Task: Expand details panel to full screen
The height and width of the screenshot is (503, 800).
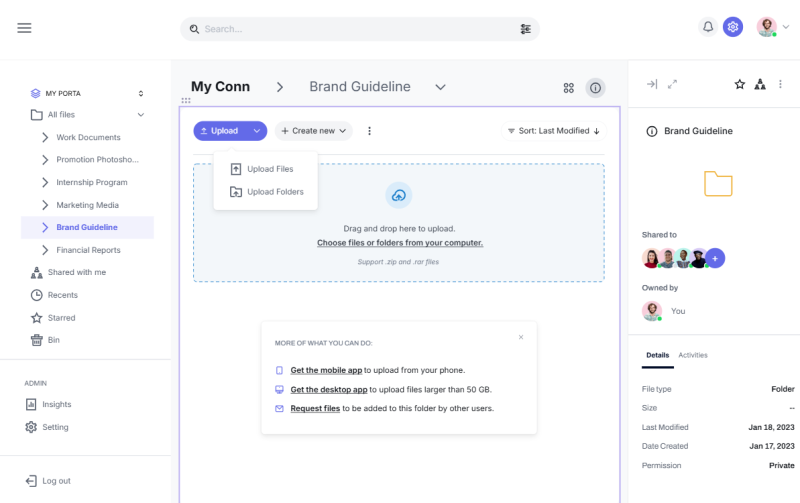Action: (673, 84)
